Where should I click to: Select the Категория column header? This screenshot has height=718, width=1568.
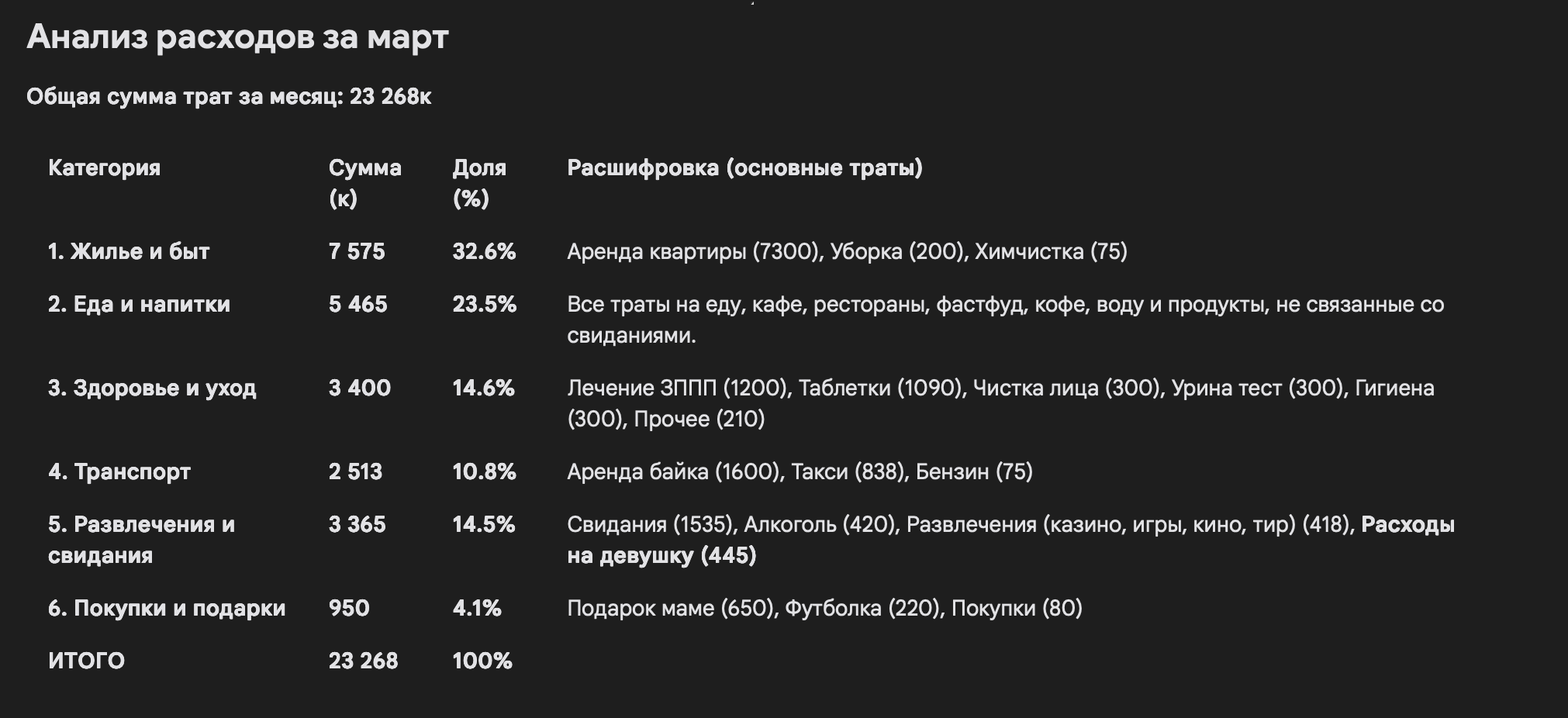click(104, 167)
